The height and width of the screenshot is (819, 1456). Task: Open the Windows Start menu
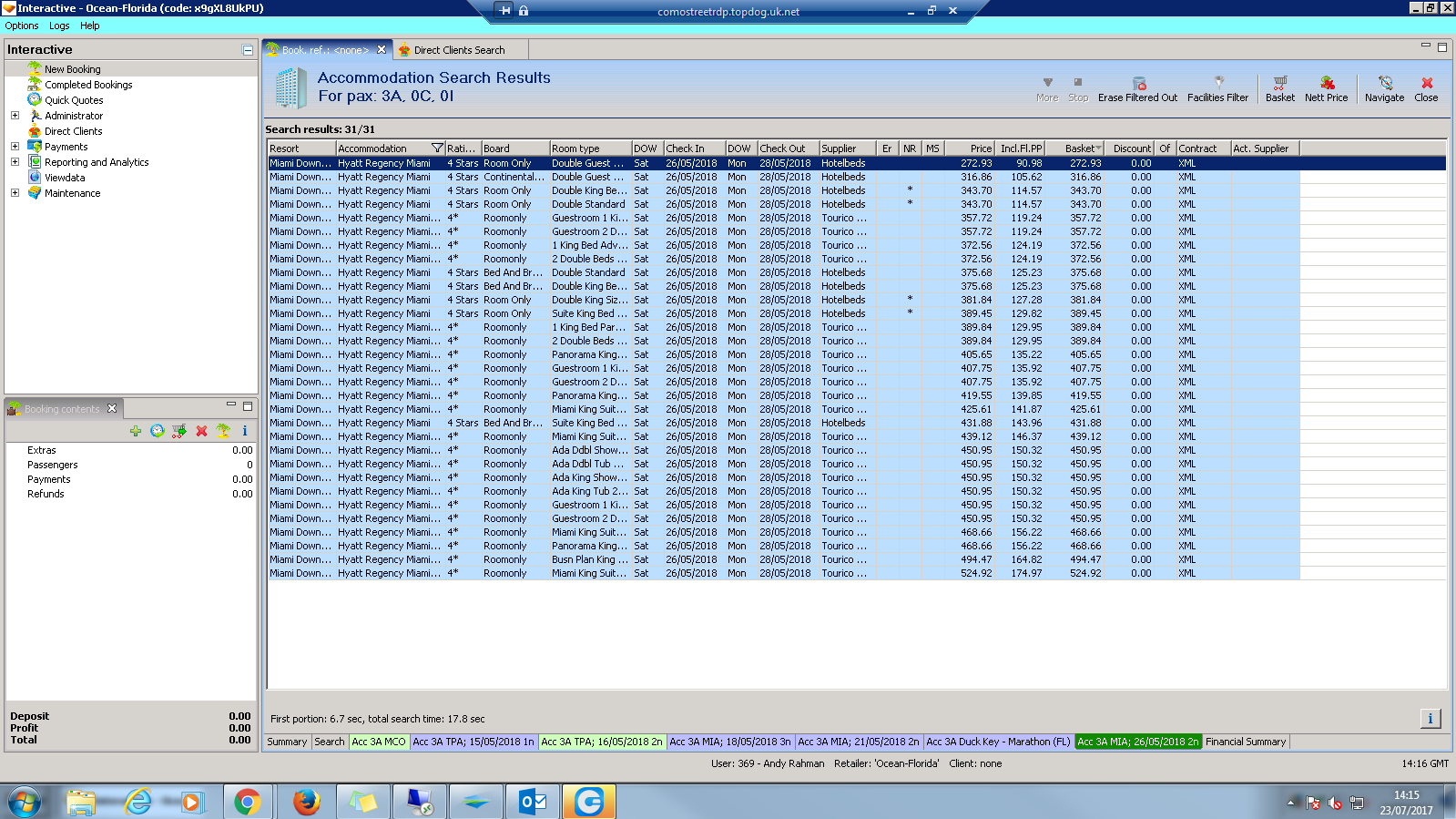coord(25,802)
